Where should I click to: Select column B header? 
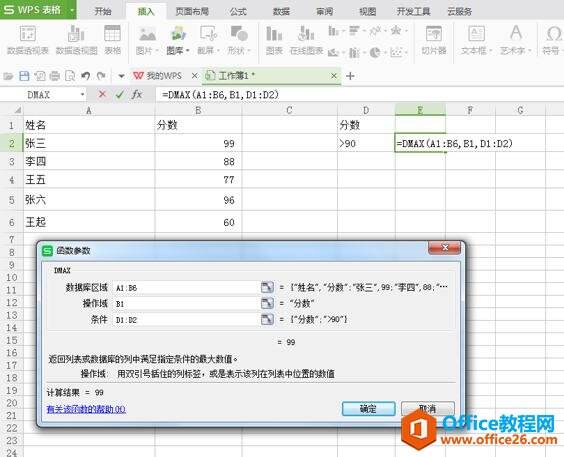(198, 110)
